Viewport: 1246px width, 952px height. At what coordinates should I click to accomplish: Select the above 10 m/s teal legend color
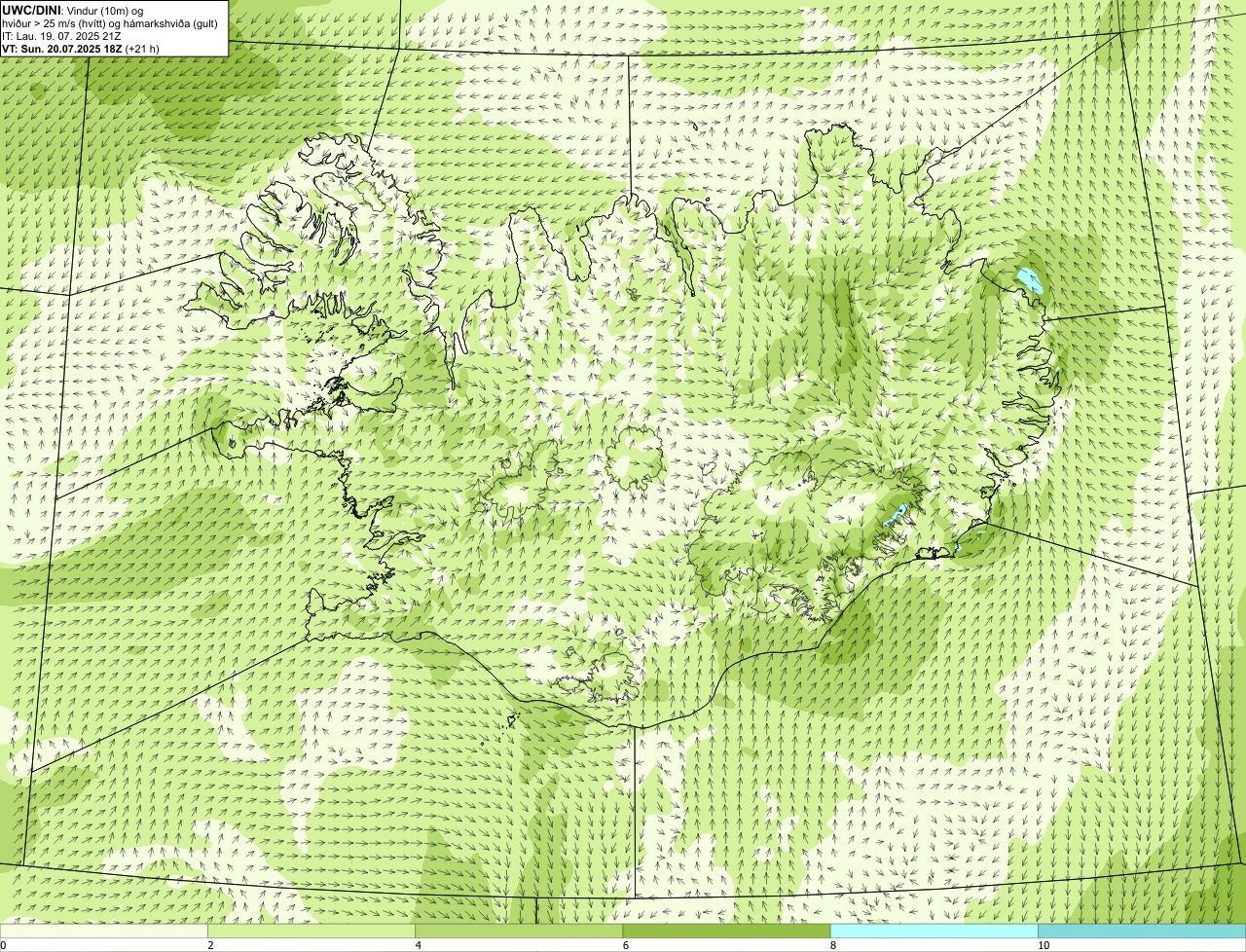pyautogui.click(x=1142, y=932)
